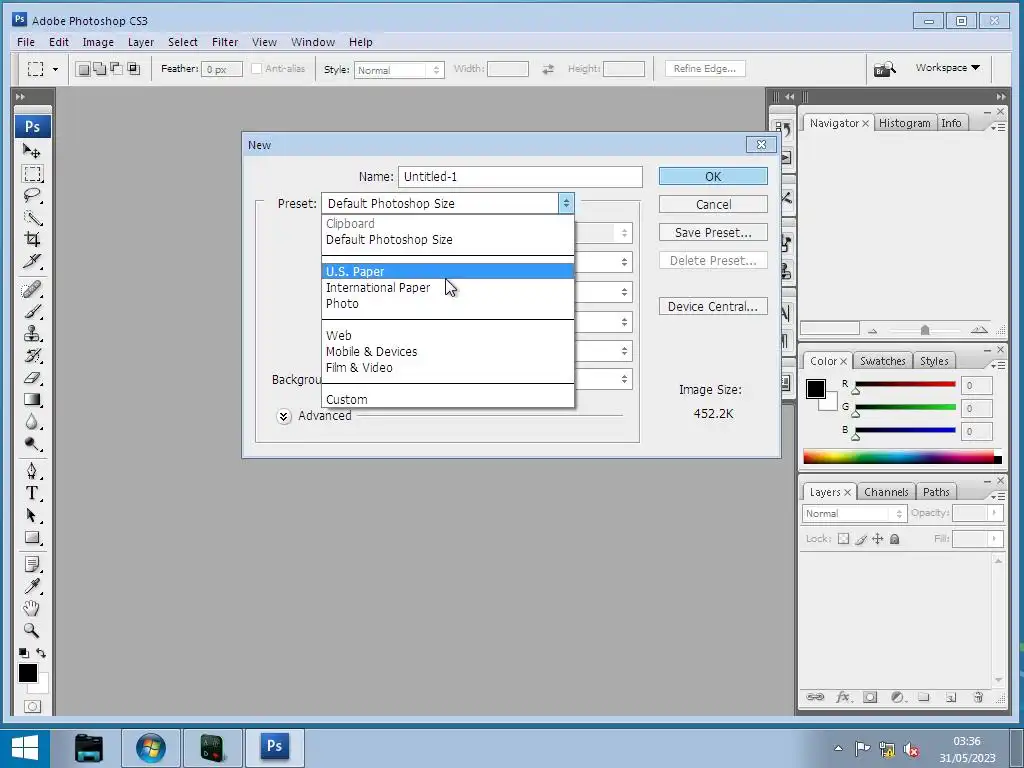
Task: Click the Feather input field
Action: click(221, 69)
